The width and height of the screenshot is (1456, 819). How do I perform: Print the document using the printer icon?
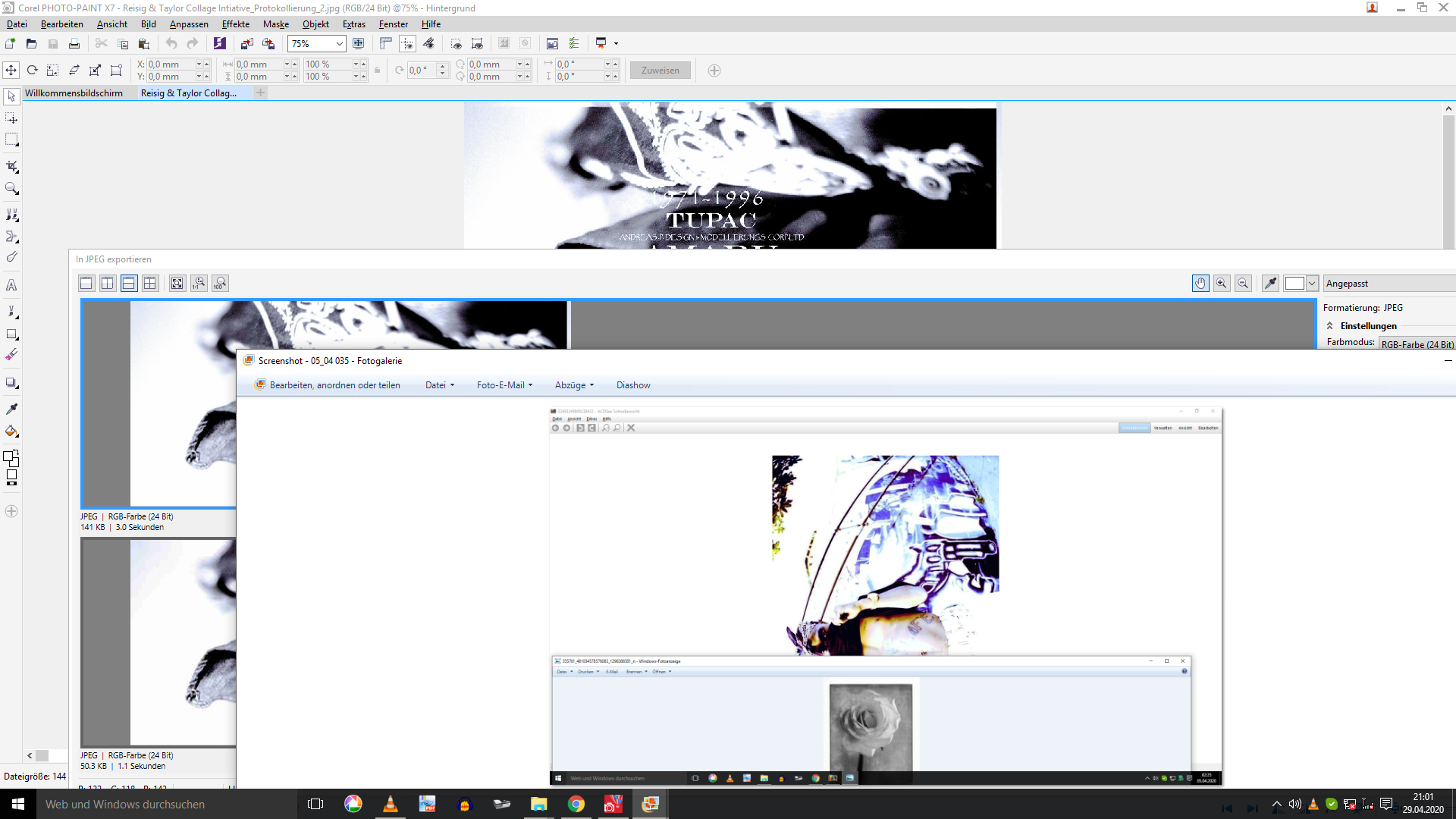(x=74, y=44)
